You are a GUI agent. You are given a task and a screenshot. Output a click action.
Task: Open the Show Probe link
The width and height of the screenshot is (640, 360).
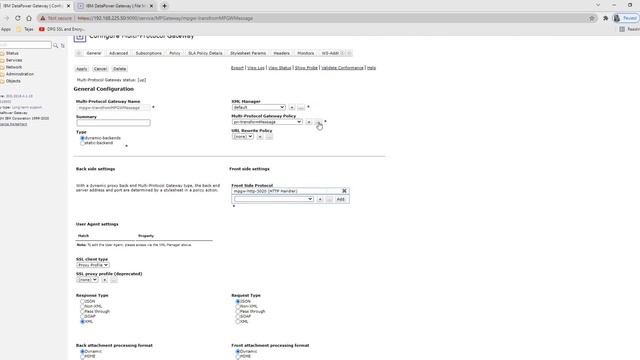pos(306,68)
